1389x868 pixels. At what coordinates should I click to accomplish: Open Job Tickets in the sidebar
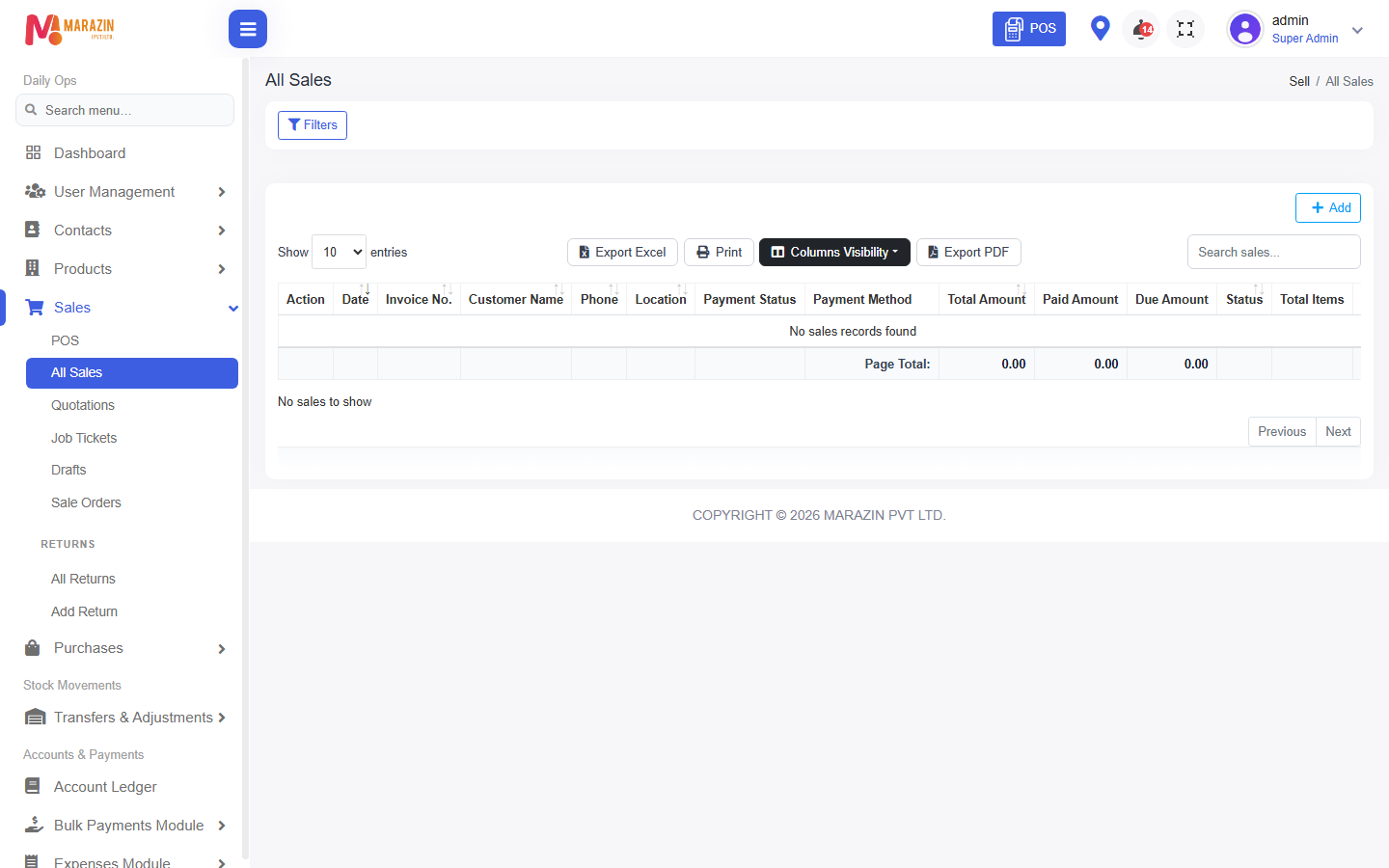click(x=84, y=438)
